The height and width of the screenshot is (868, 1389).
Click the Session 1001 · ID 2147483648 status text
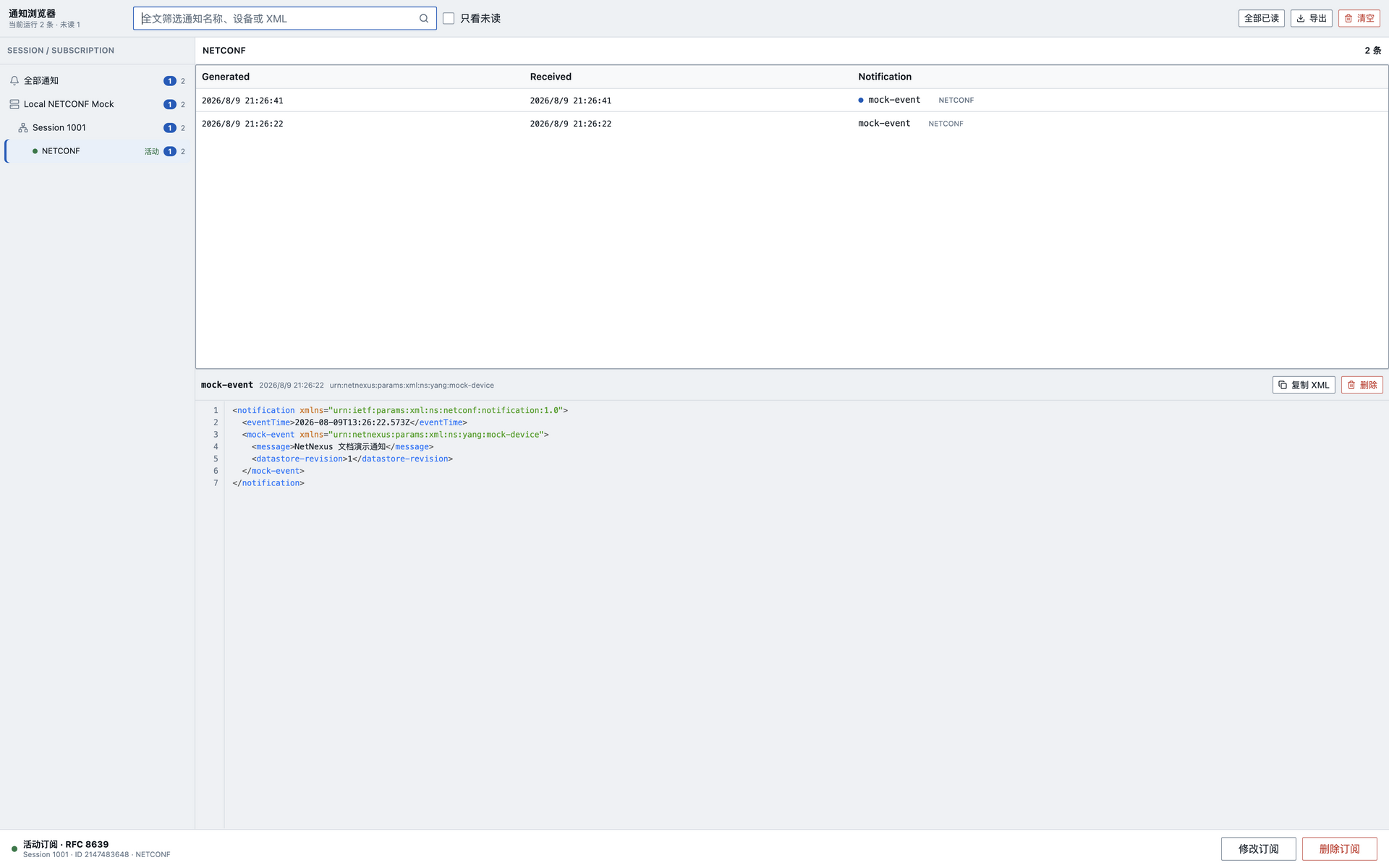tap(96, 855)
